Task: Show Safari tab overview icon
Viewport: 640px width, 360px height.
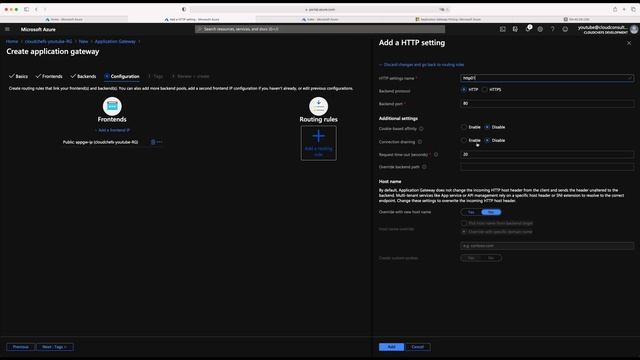Action: click(633, 9)
